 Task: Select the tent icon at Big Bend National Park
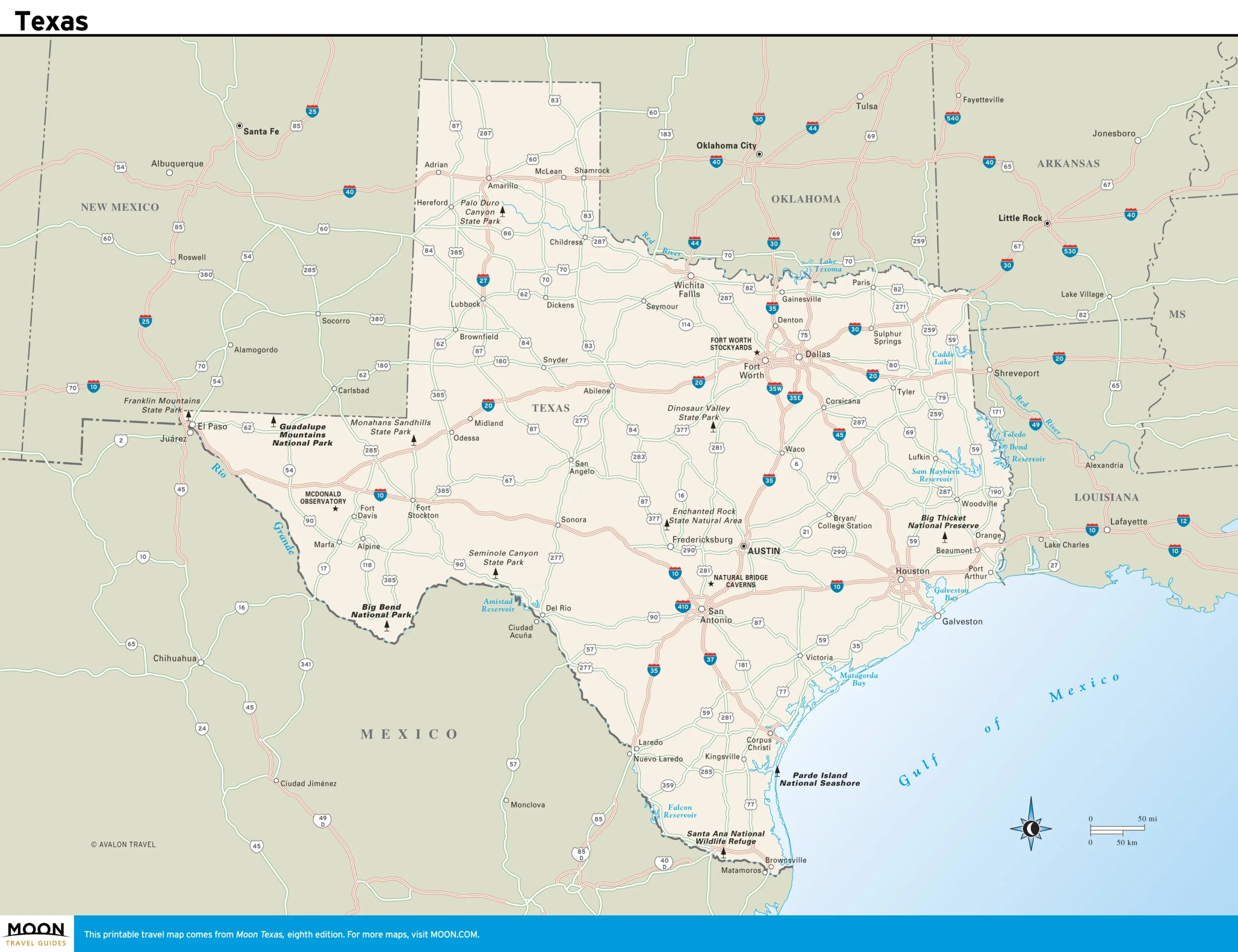click(x=386, y=627)
